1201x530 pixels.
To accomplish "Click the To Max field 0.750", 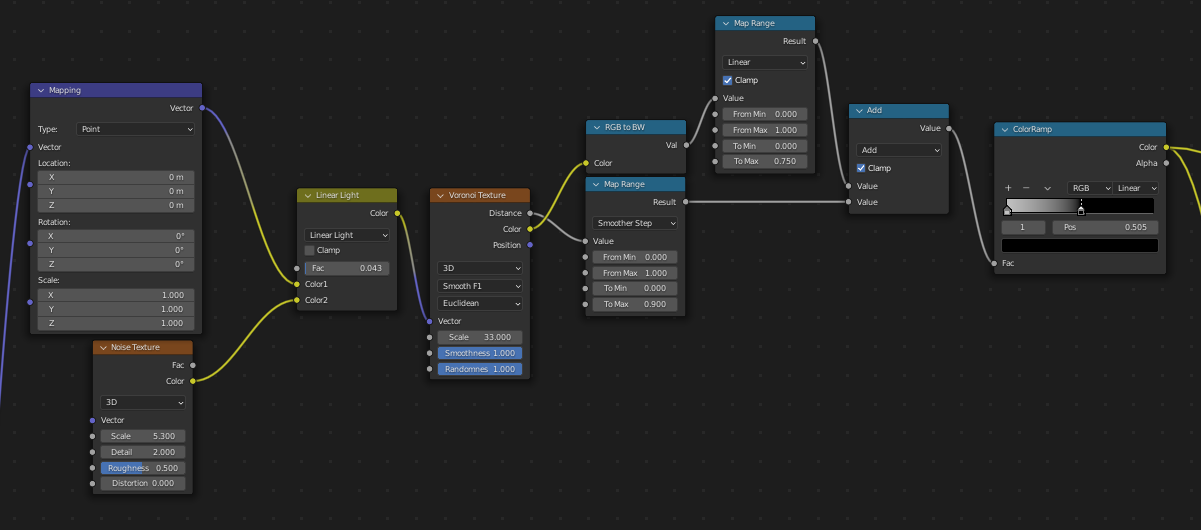I will click(765, 161).
